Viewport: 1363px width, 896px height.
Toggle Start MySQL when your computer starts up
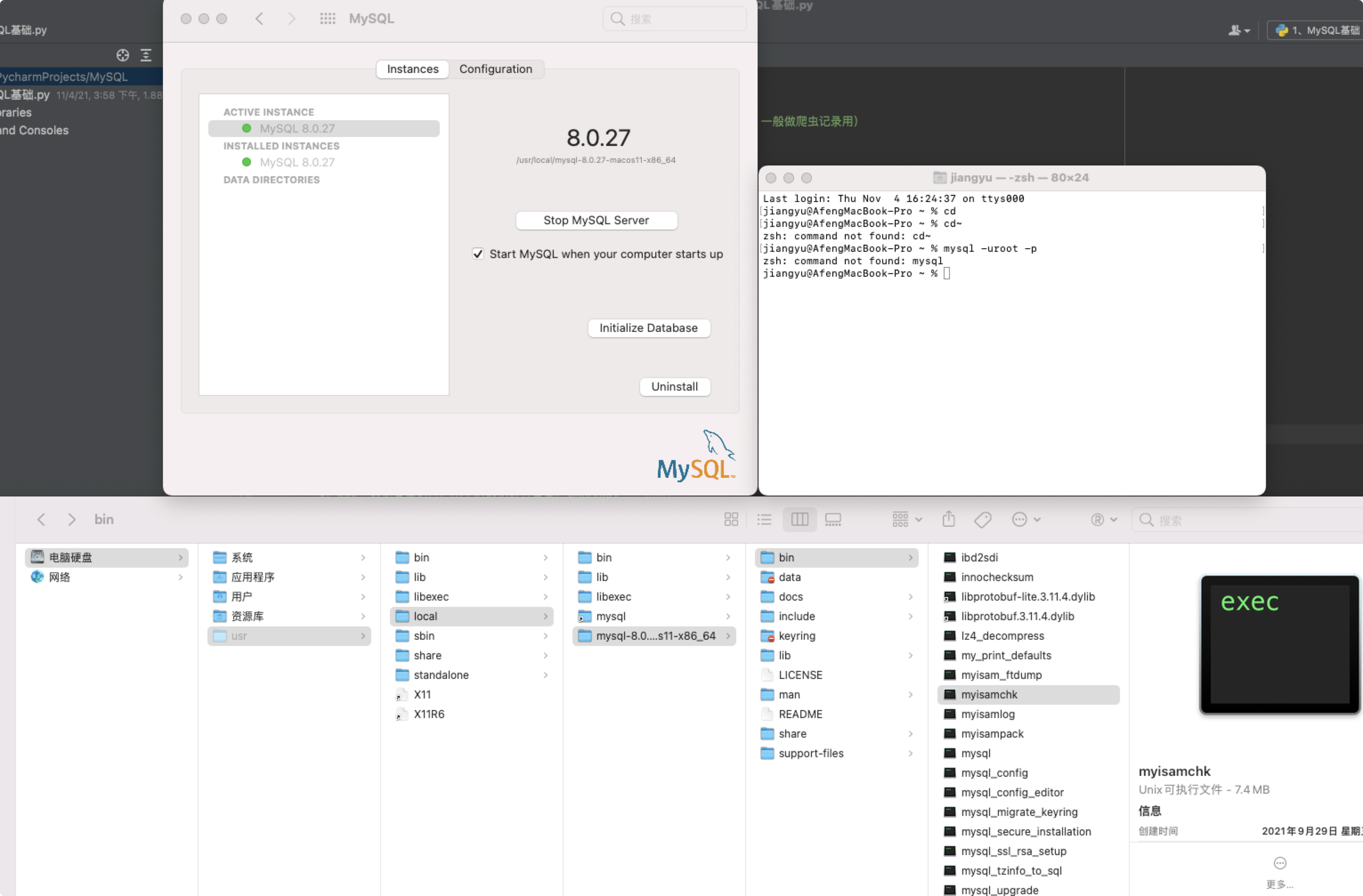click(478, 254)
